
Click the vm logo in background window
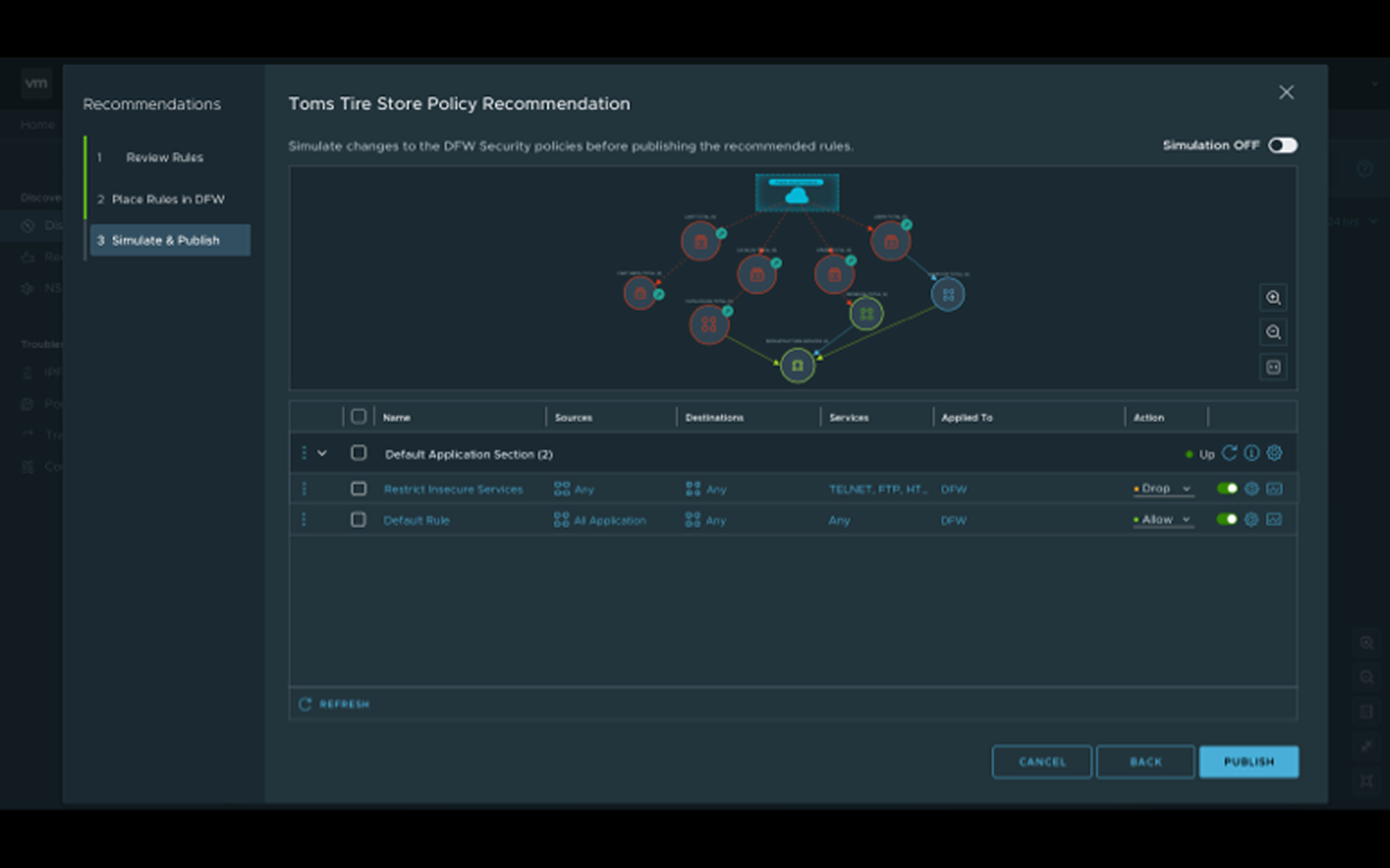coord(36,83)
